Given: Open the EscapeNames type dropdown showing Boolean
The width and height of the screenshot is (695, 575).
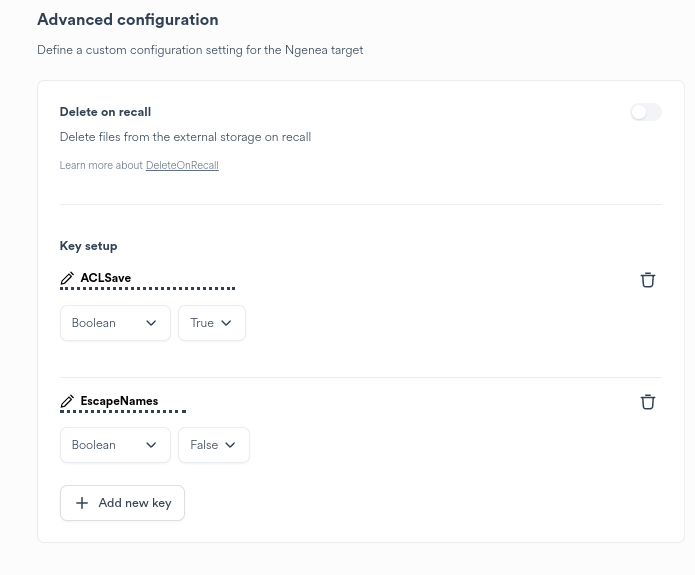Looking at the screenshot, I should pyautogui.click(x=115, y=445).
